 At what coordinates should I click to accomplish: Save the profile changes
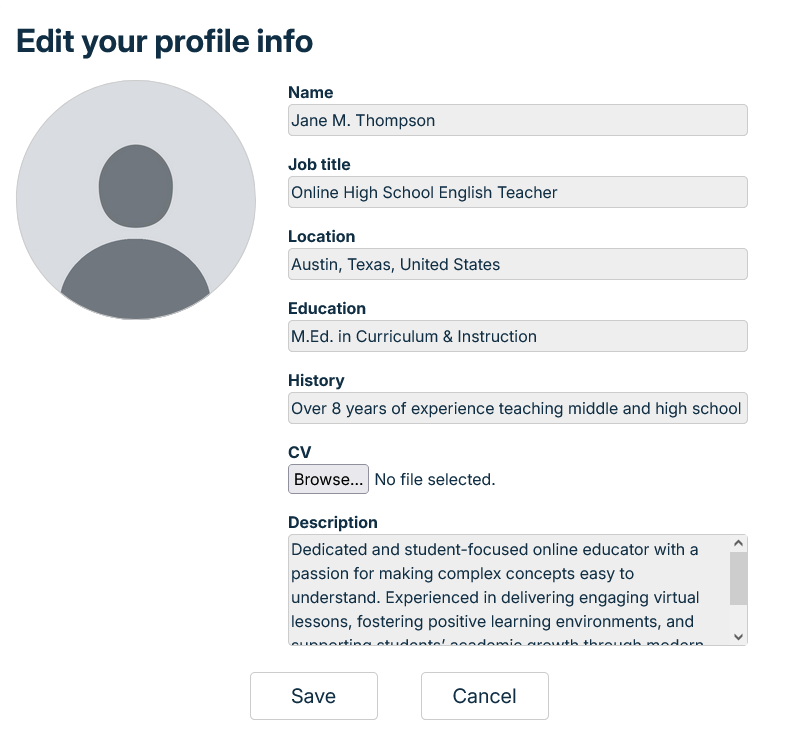(313, 696)
